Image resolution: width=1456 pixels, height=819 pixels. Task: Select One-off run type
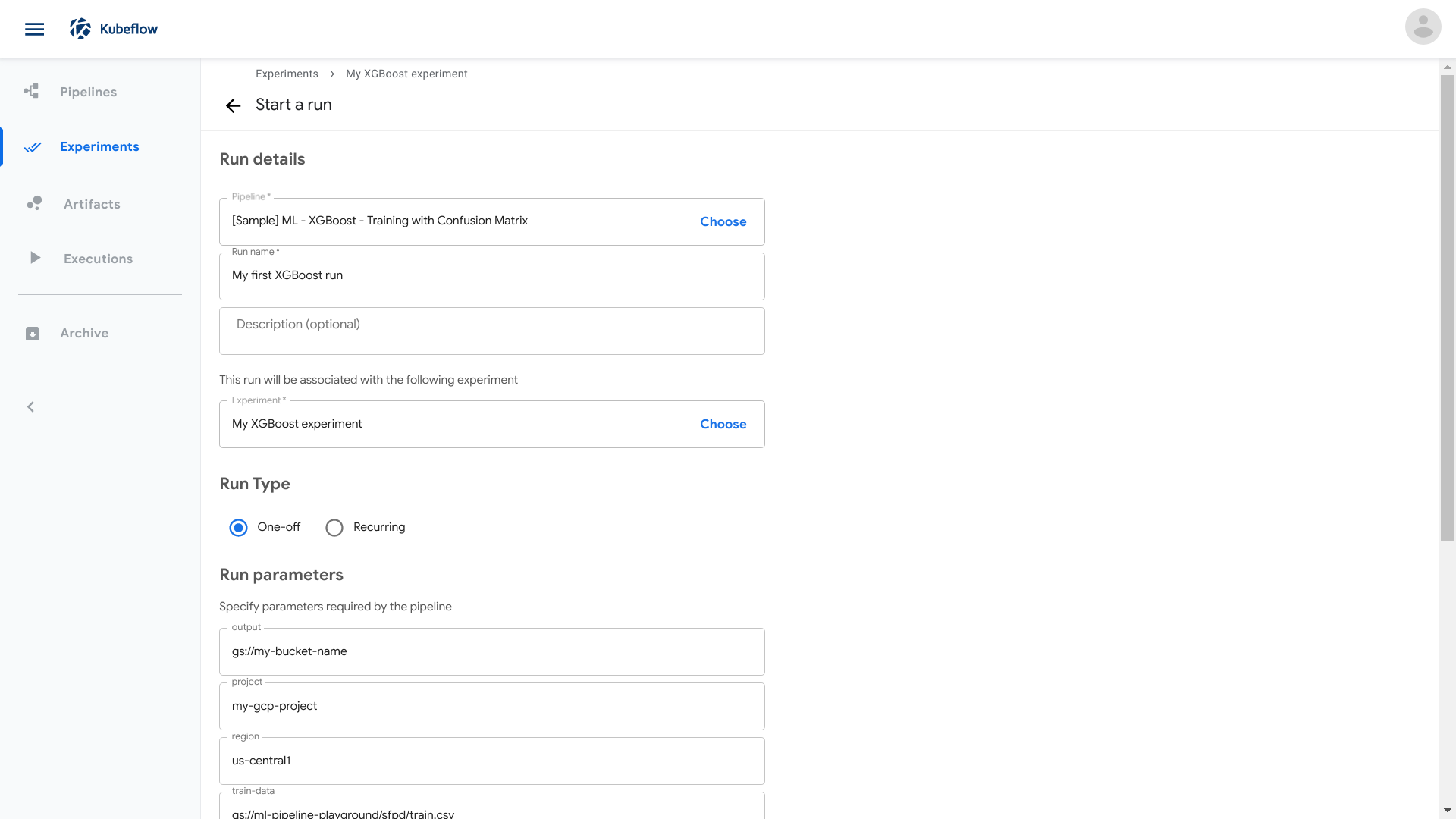point(238,528)
